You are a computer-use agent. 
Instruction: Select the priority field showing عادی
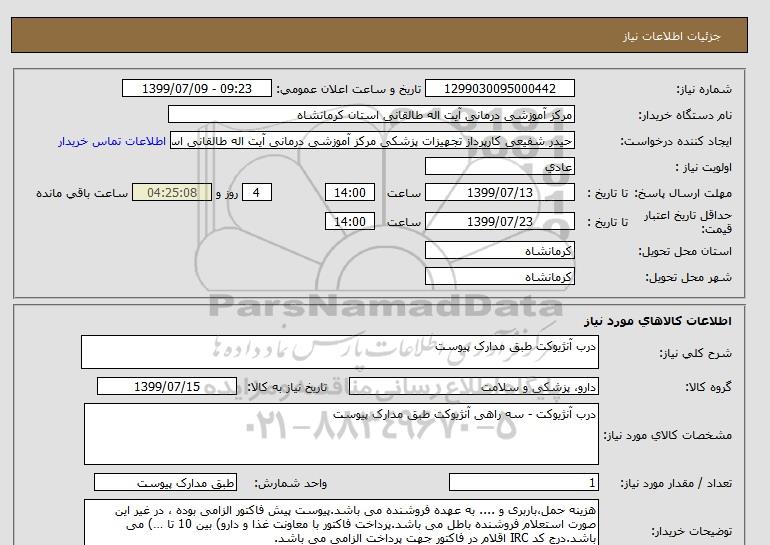tap(499, 166)
